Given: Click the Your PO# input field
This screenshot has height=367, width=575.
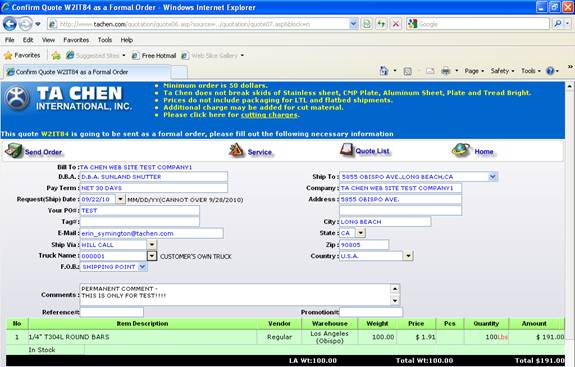Looking at the screenshot, I should click(x=140, y=210).
